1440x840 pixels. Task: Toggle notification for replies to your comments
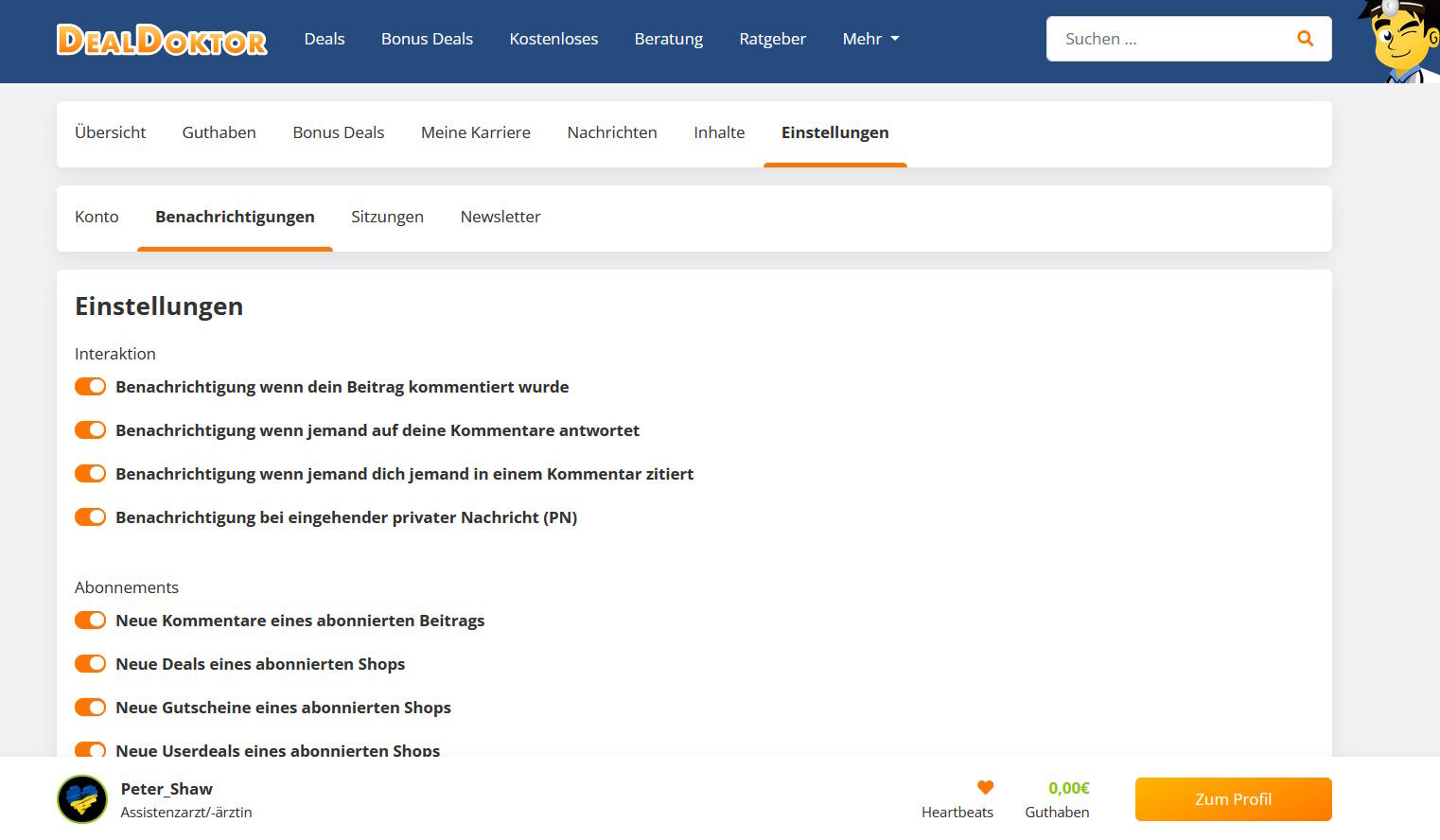point(90,430)
